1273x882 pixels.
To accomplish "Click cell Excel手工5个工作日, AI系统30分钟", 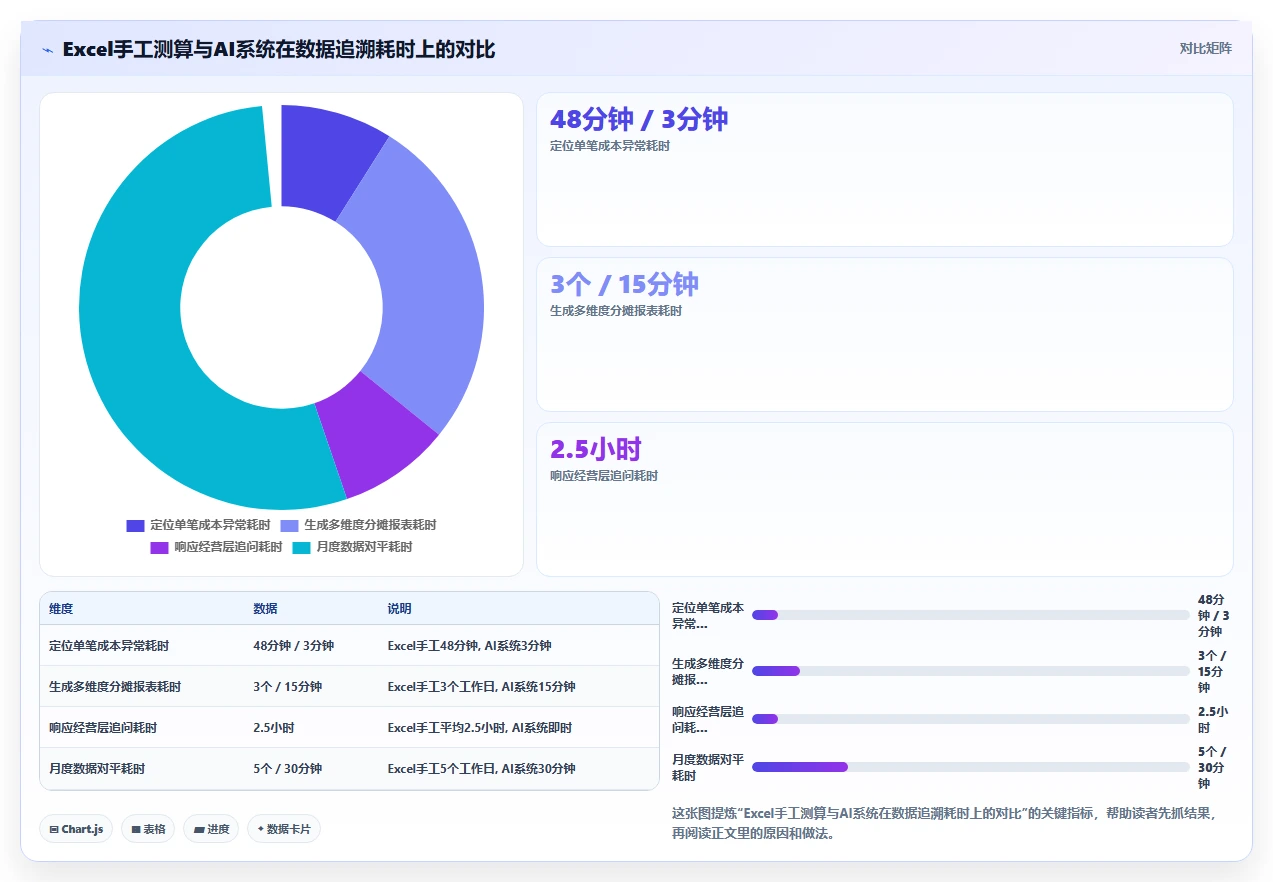I will [x=481, y=769].
